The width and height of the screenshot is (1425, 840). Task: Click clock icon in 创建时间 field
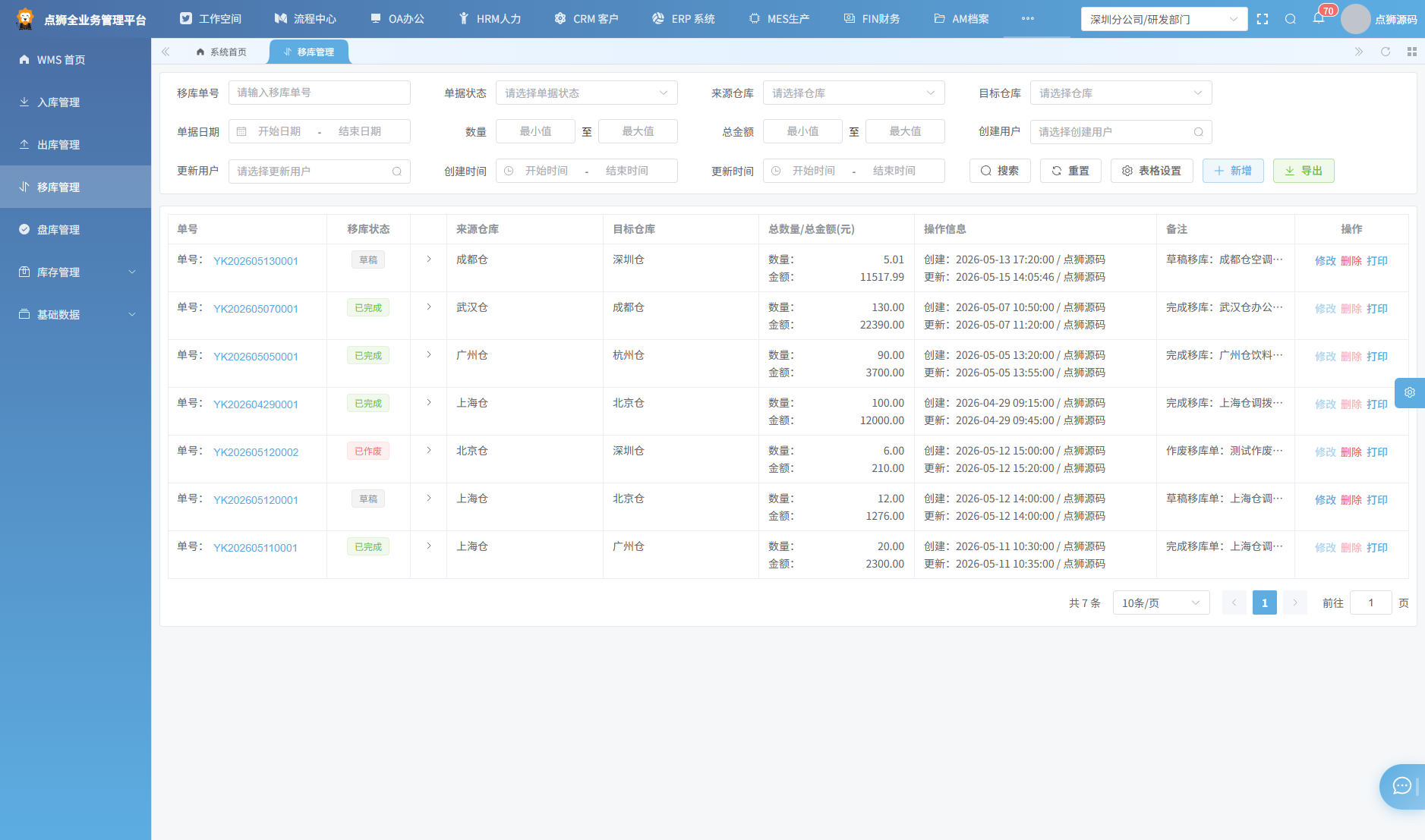point(509,171)
